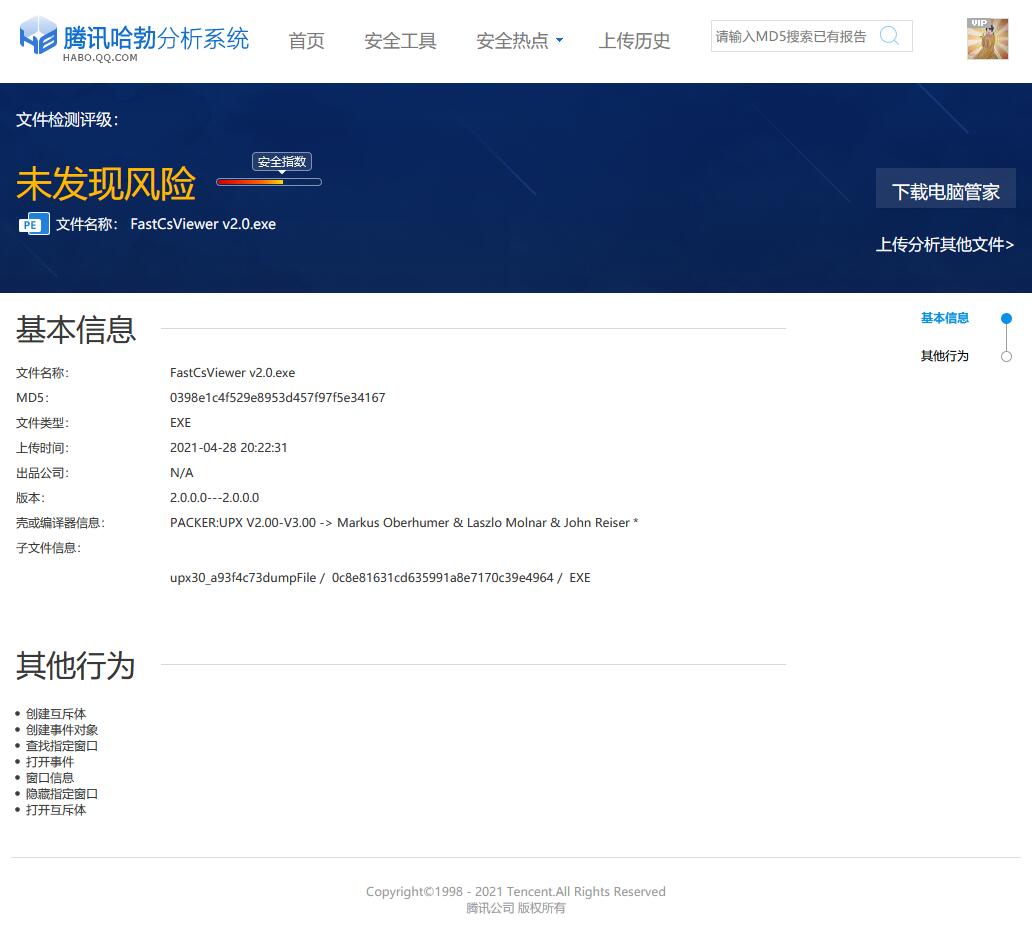The image size is (1032, 929).
Task: Click the 腾讯哈勃分析系统 site title
Action: 156,38
